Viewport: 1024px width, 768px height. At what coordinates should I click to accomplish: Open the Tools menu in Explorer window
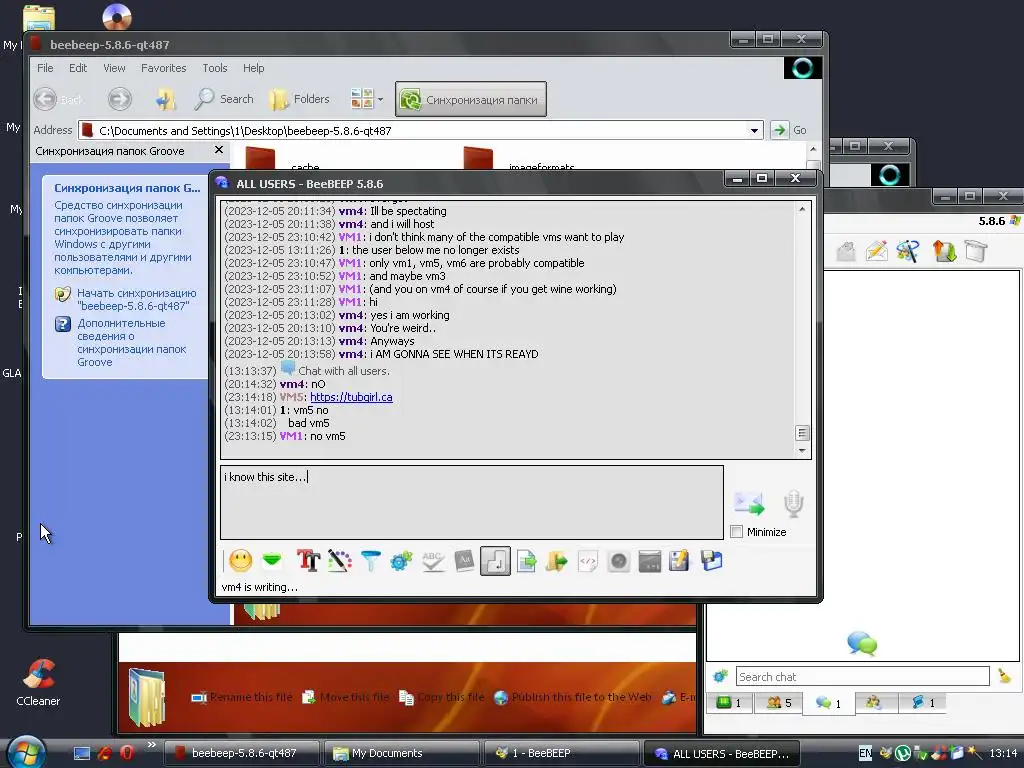[x=214, y=68]
